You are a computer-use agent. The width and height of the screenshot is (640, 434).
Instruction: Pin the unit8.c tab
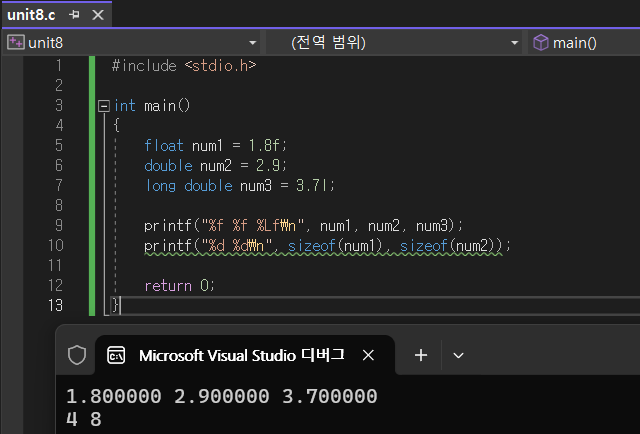(x=74, y=15)
